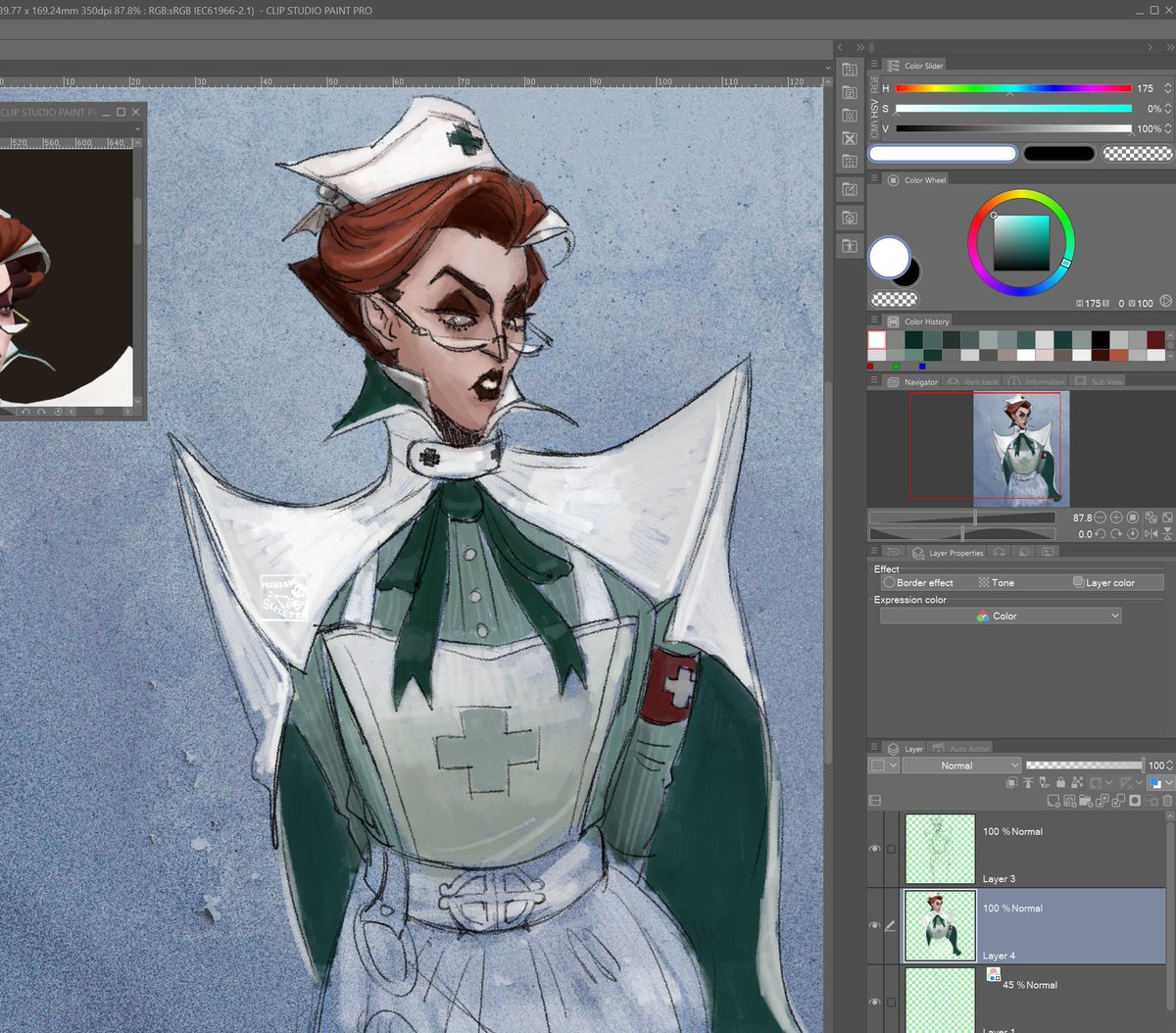Open the Normal blending mode dropdown
This screenshot has width=1176, height=1033.
point(961,765)
